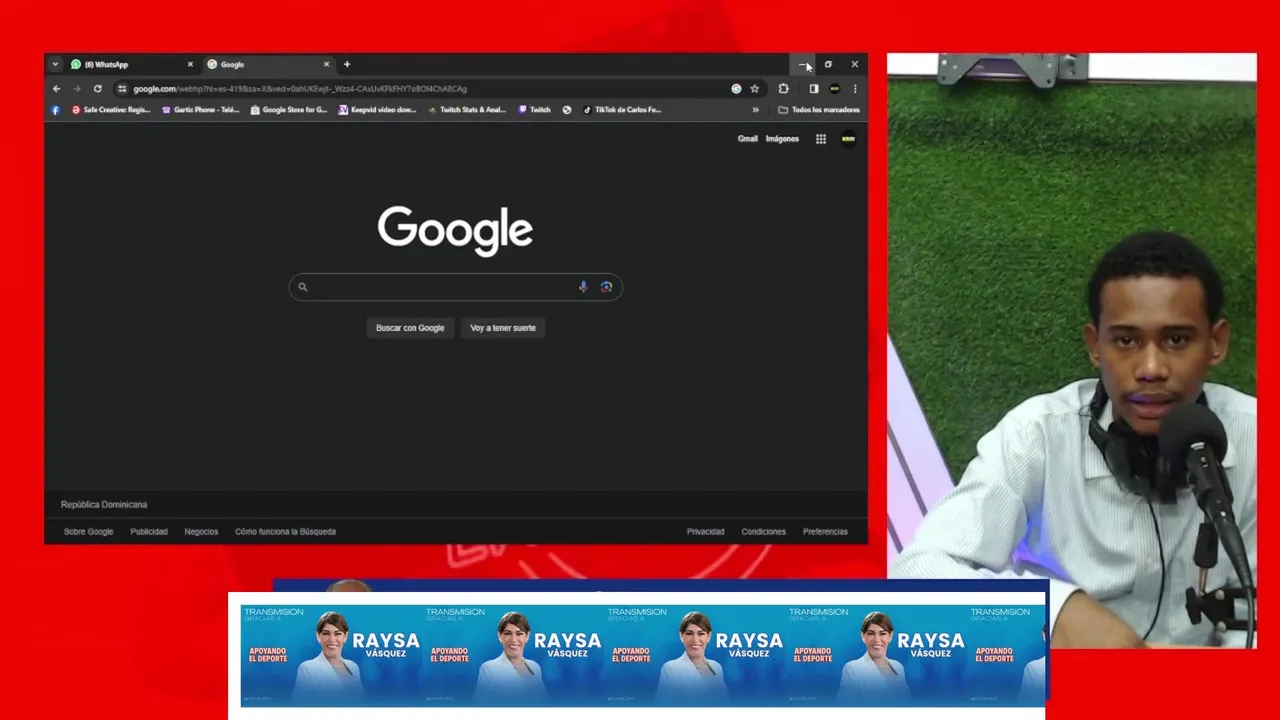The width and height of the screenshot is (1280, 720).
Task: Open Keepvid video downloader bookmark
Action: [378, 110]
